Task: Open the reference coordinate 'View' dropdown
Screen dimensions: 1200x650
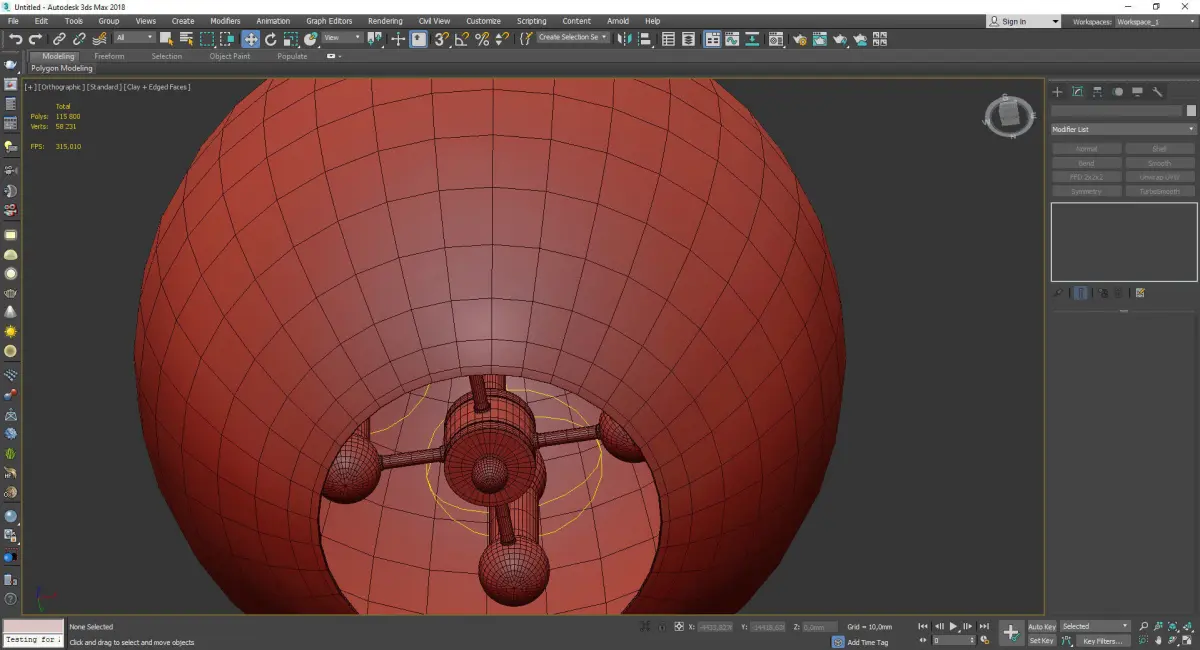Action: pos(342,38)
